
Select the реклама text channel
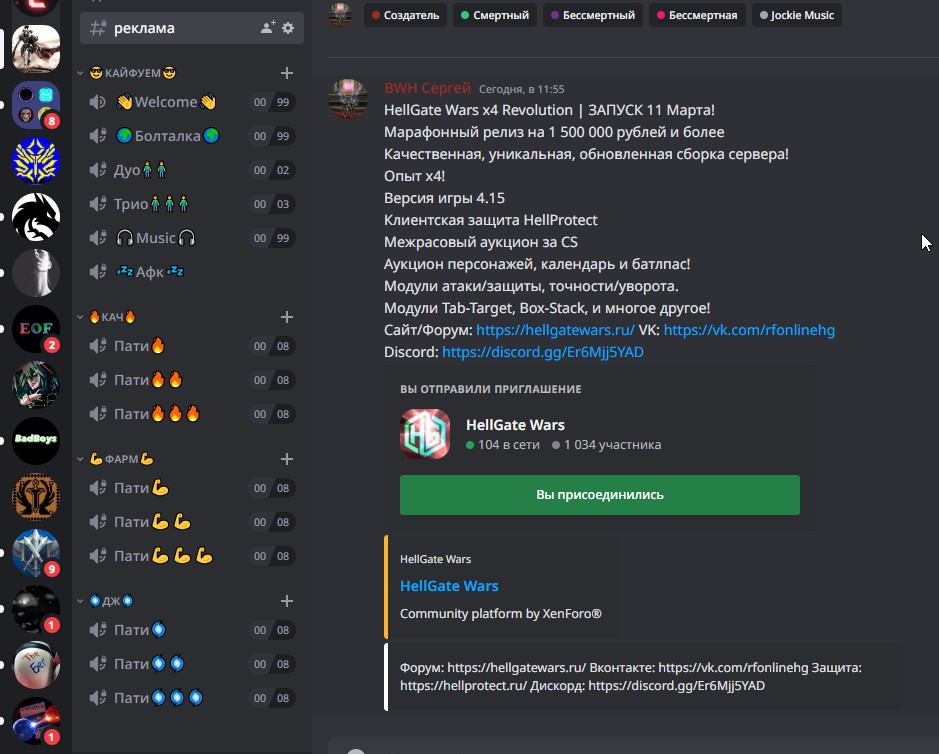[192, 28]
